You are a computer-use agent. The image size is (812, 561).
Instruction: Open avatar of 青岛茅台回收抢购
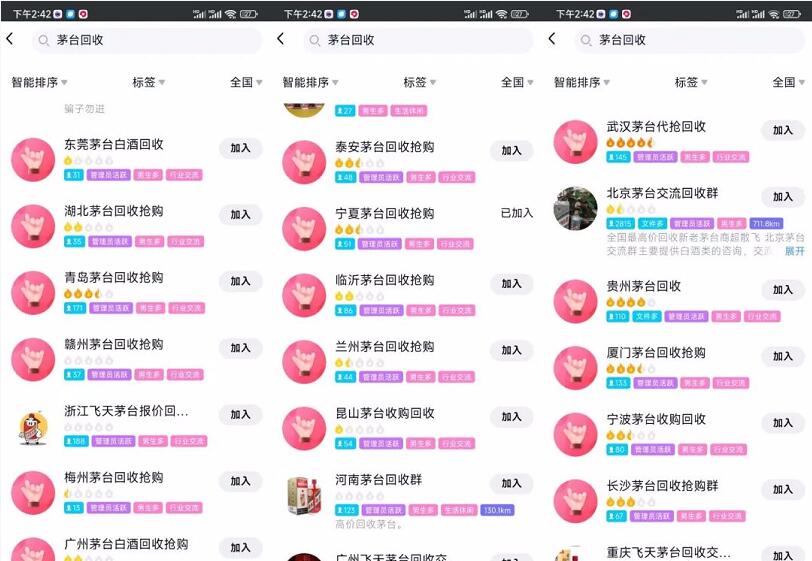click(33, 293)
